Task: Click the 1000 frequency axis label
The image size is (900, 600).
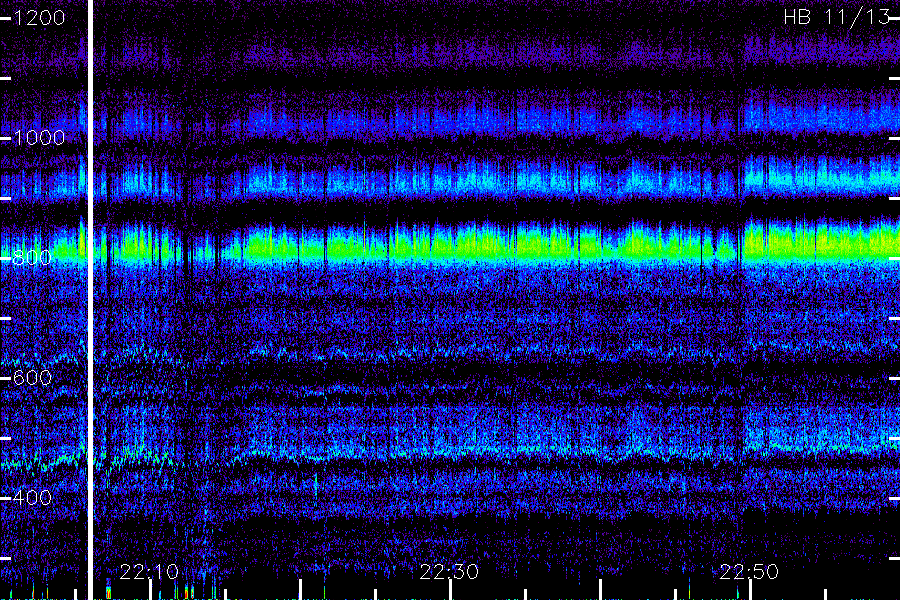Action: tap(39, 138)
